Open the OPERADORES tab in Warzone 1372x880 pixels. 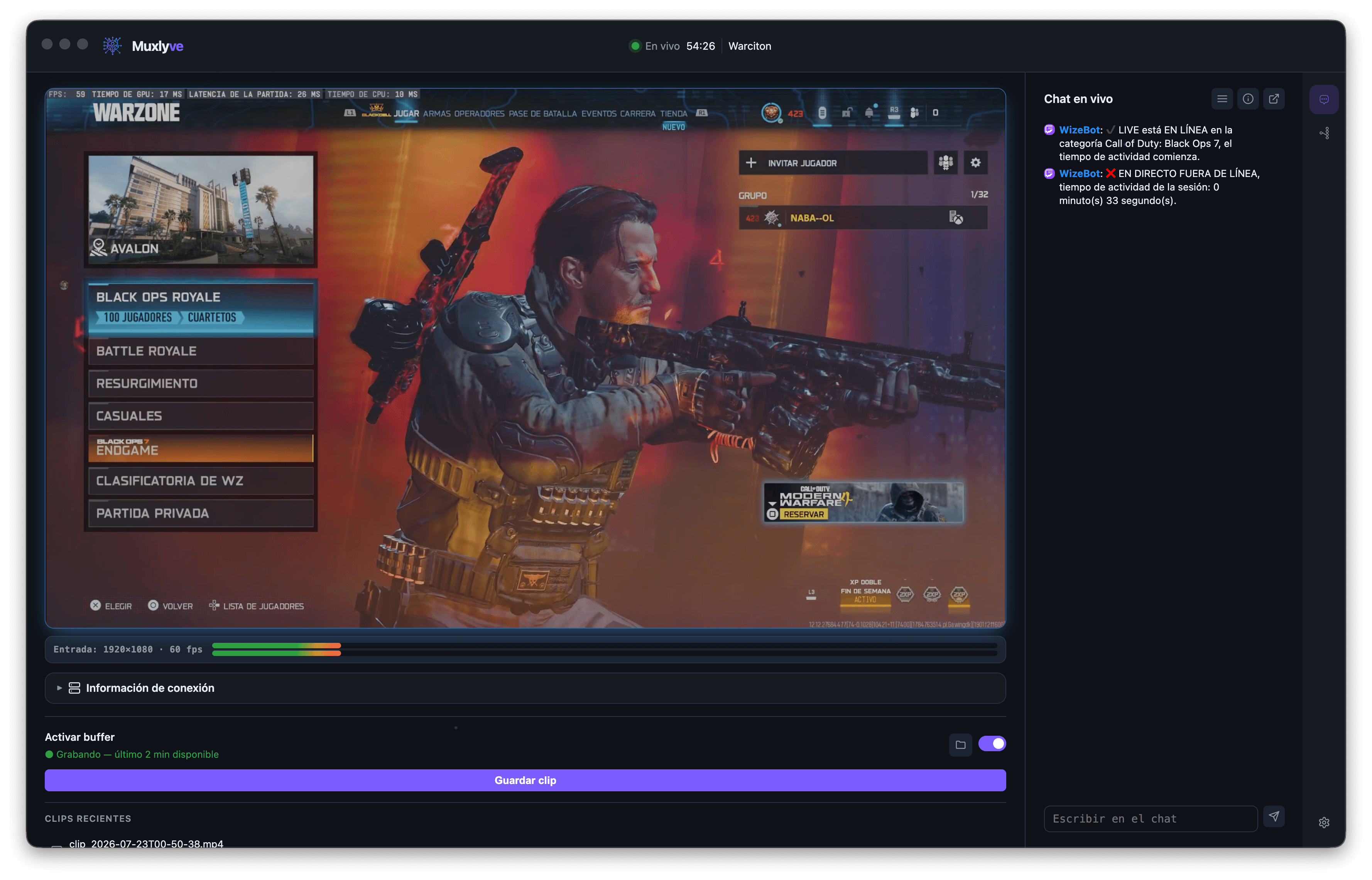[x=479, y=113]
